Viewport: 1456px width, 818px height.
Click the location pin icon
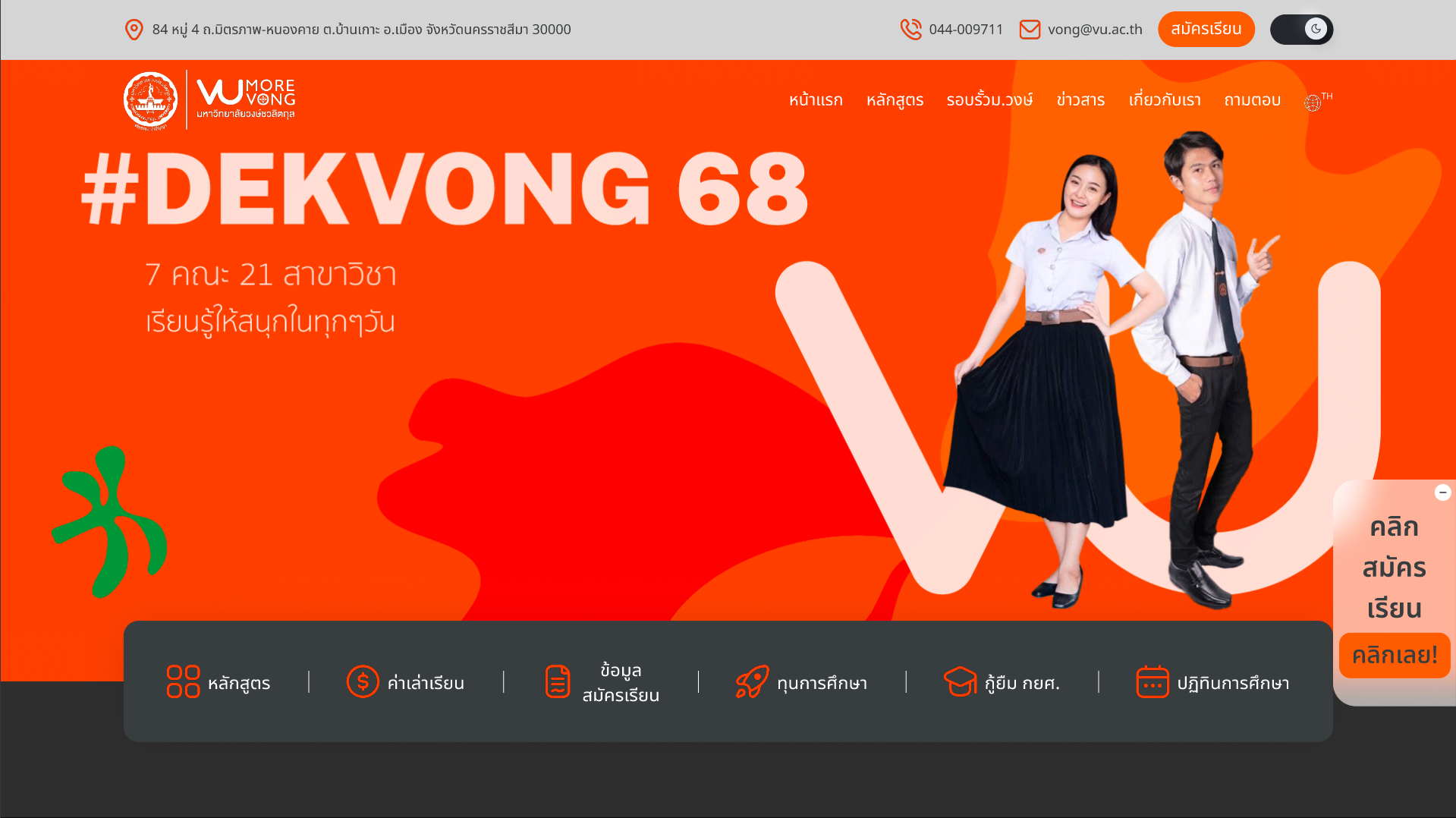(134, 30)
